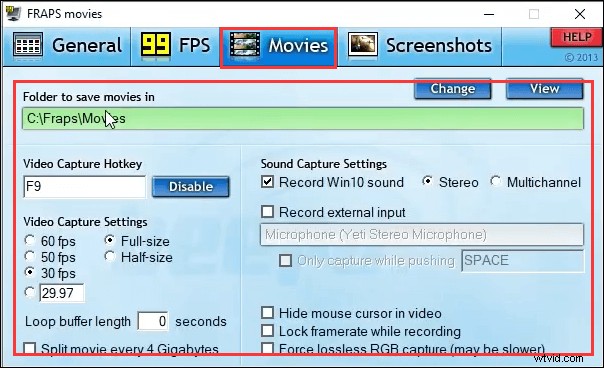604x368 pixels.
Task: Click the 29.97 custom fps field
Action: 62,293
